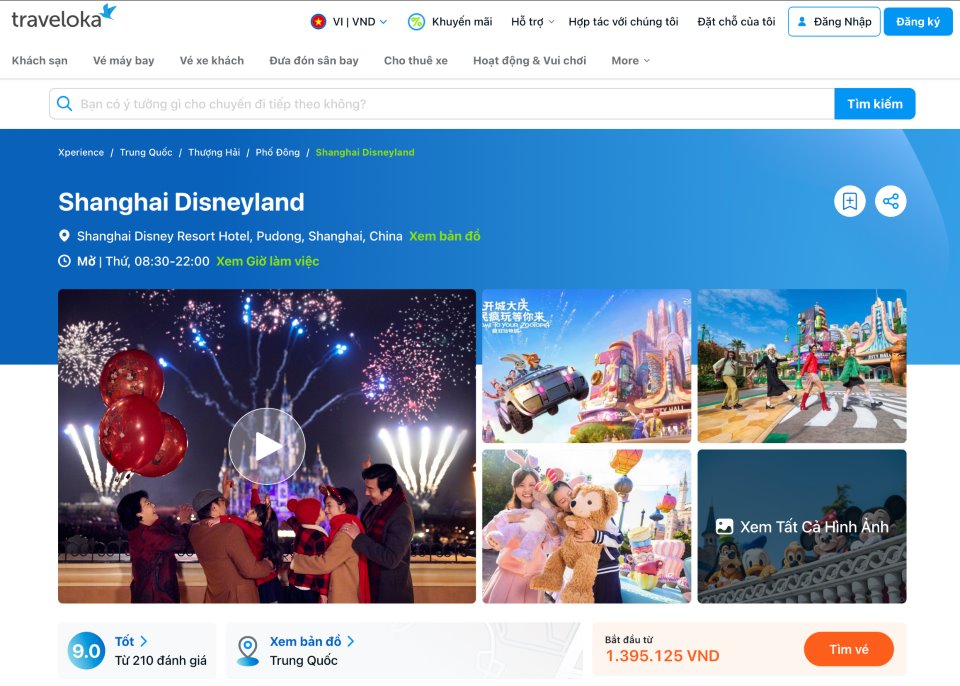Go to Vé xe khách section

pos(212,61)
